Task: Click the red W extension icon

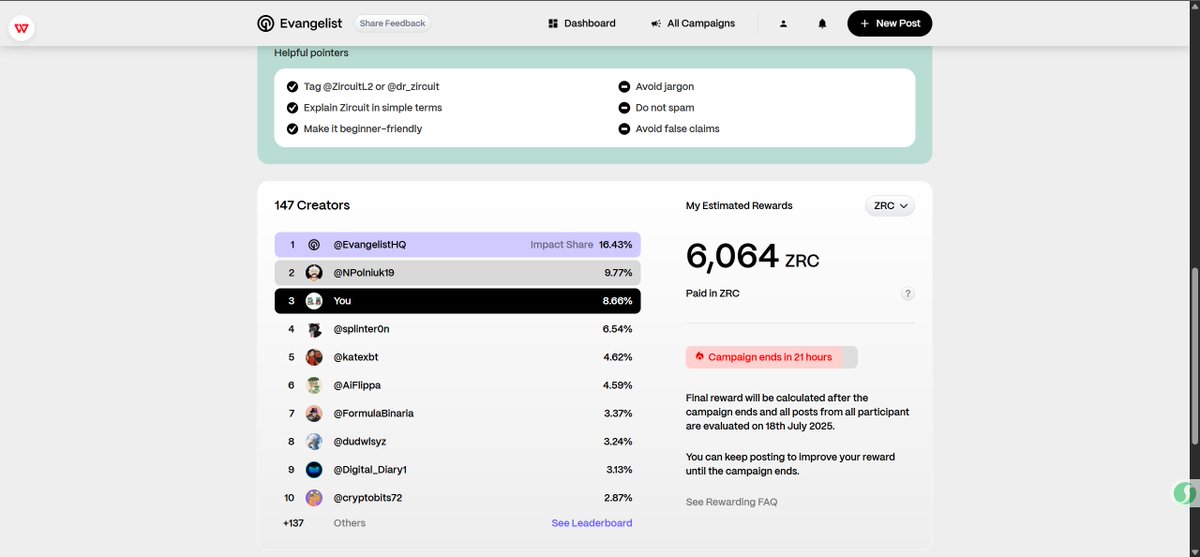Action: 22,29
